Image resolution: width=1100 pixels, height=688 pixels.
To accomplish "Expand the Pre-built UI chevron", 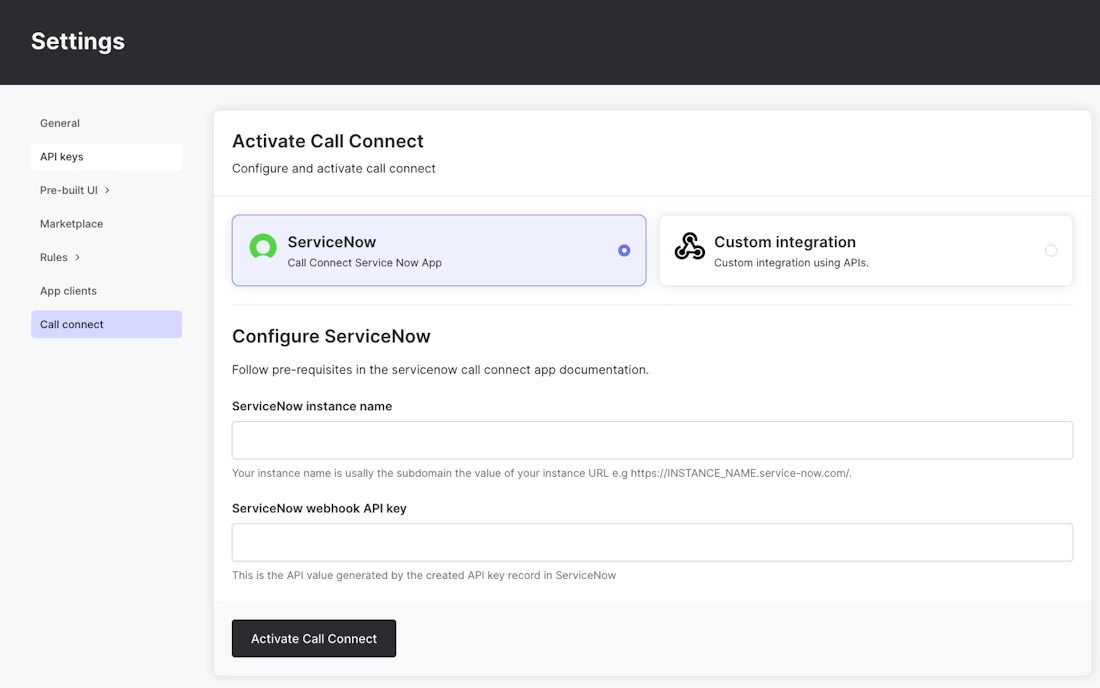I will (107, 190).
